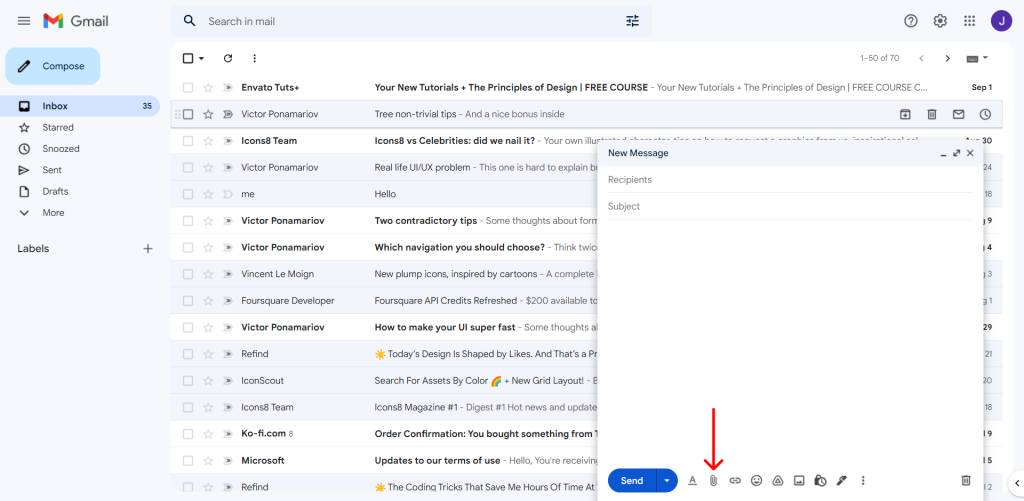Check the Tree non-trivial tips email
1024x501 pixels.
point(188,114)
